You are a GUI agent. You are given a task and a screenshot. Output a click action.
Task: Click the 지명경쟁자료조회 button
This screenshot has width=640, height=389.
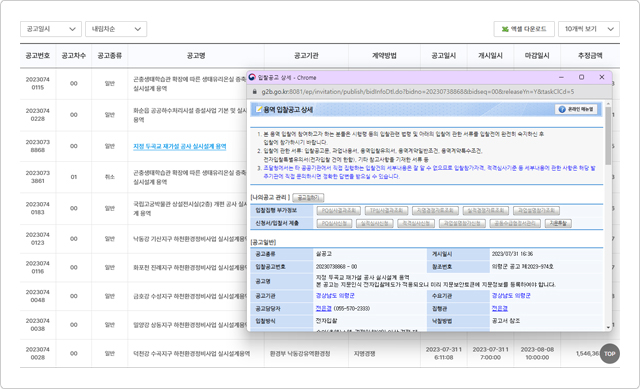tap(435, 211)
